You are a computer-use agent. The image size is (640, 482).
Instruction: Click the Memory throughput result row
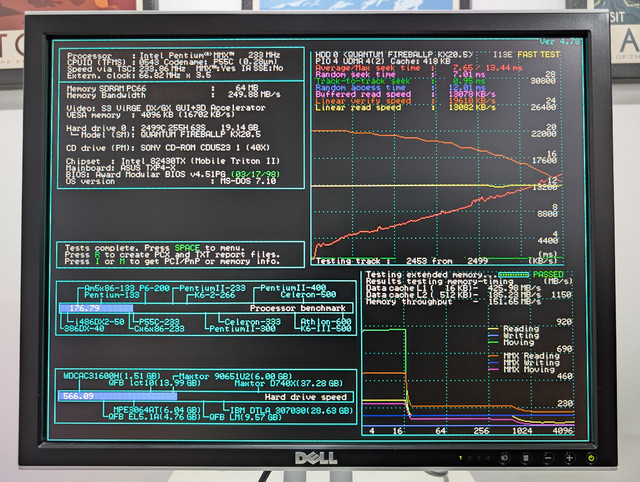point(453,302)
